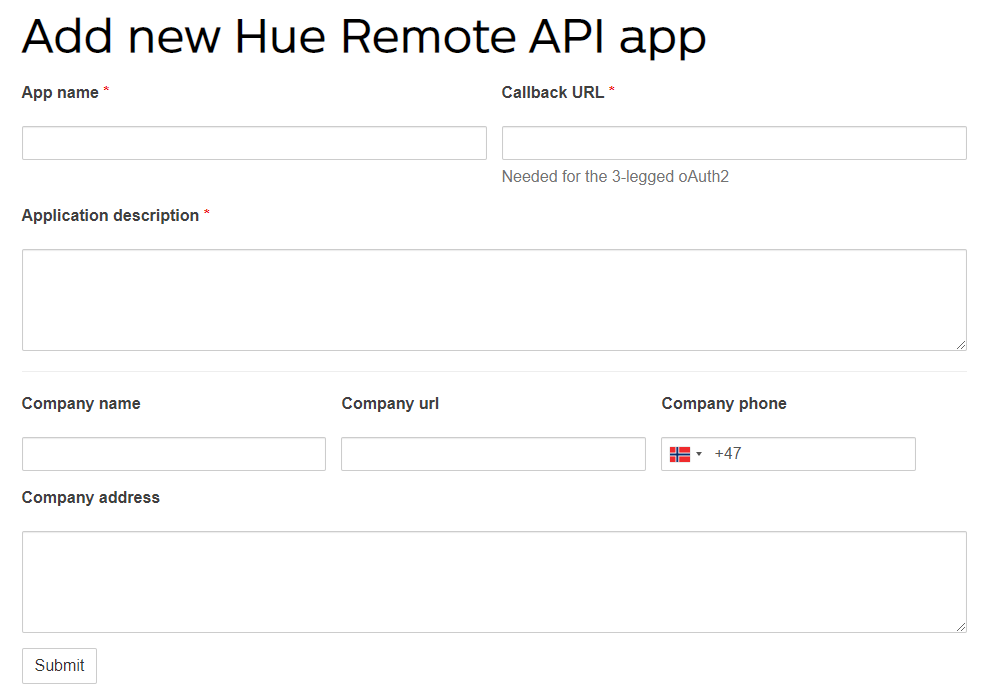Screen dimensions: 992x699
Task: Grab Application description resize handle corner
Action: (x=961, y=345)
